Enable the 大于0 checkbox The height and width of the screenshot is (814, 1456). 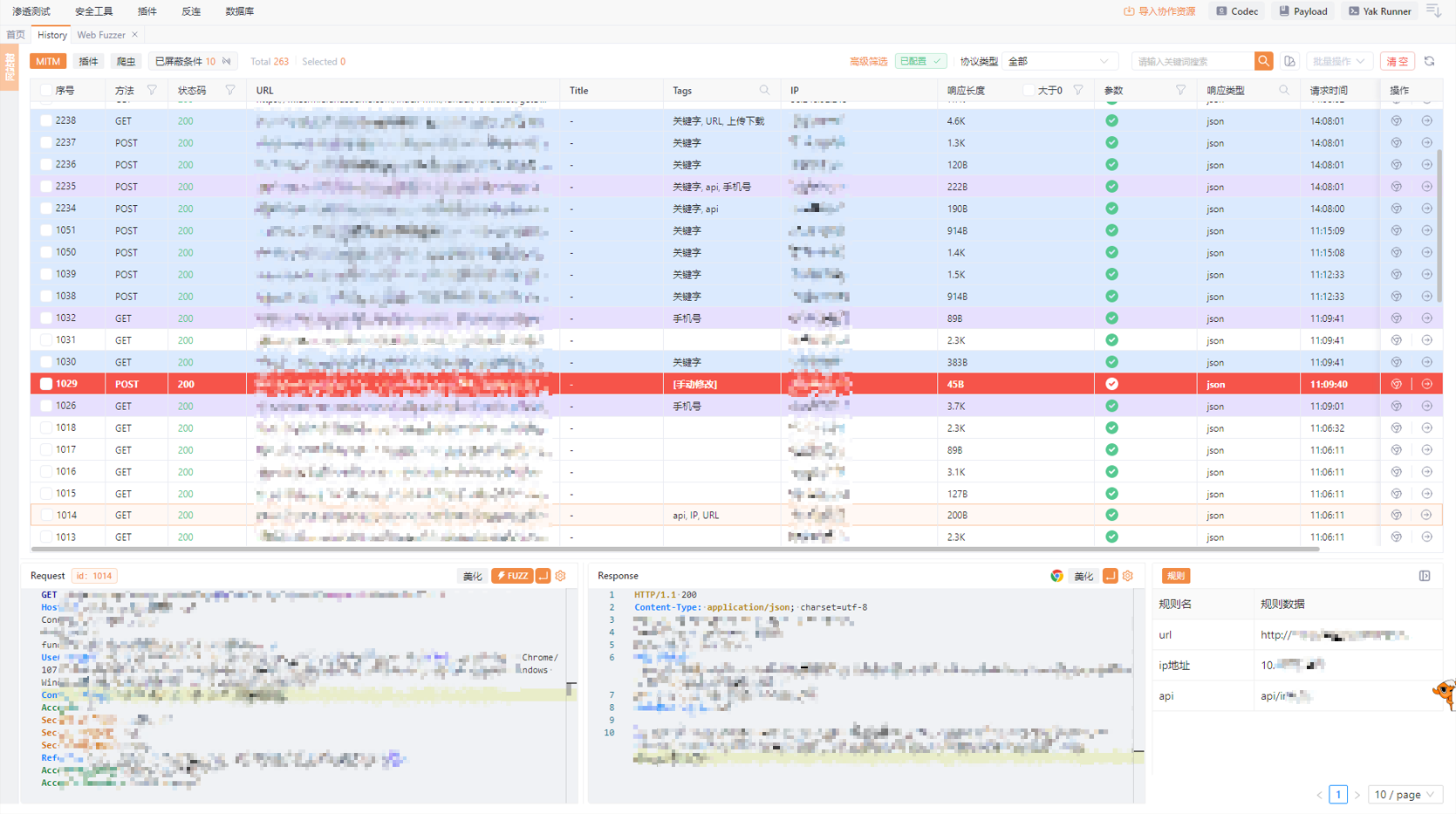pyautogui.click(x=1029, y=90)
